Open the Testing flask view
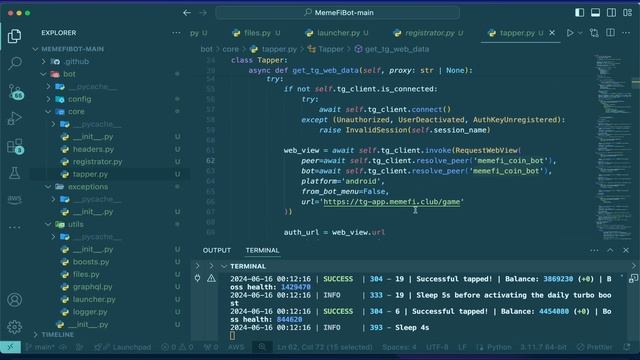Image resolution: width=640 pixels, height=360 pixels. click(15, 173)
